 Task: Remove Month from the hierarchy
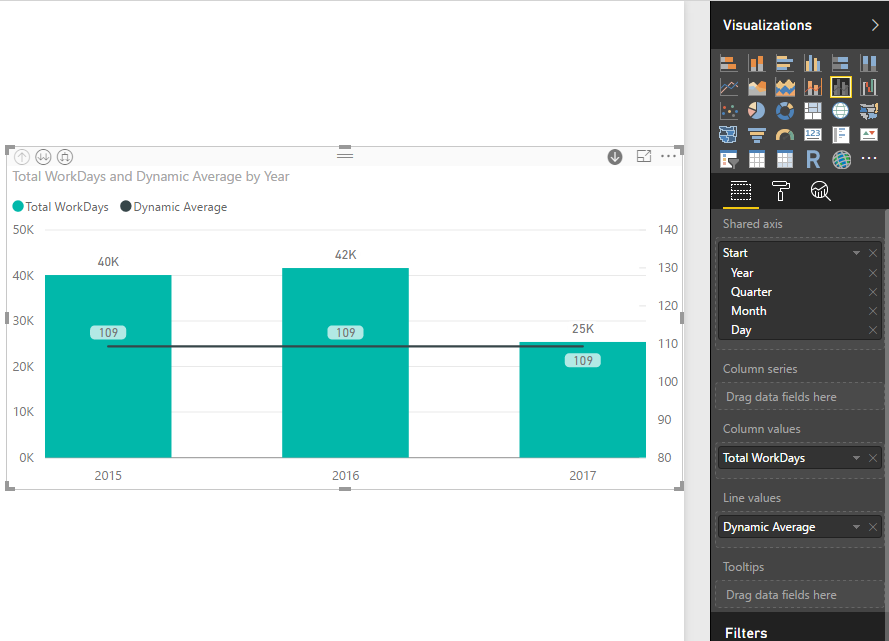click(x=873, y=311)
